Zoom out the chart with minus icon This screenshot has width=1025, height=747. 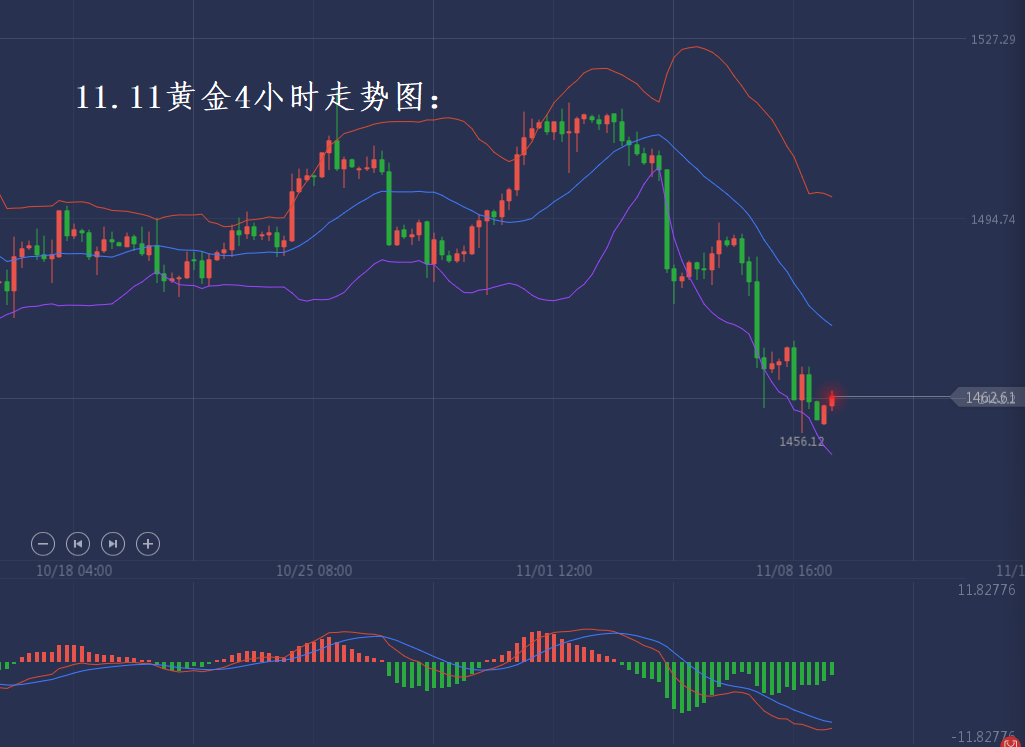43,544
